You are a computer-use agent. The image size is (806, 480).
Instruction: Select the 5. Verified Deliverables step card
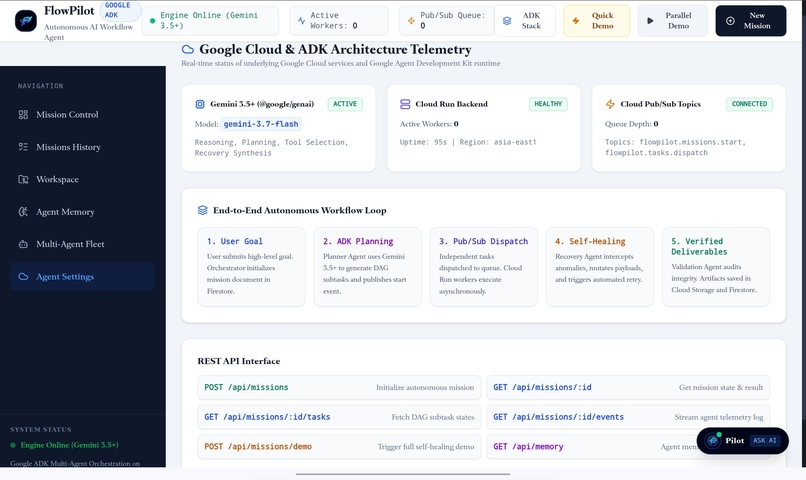coord(716,267)
